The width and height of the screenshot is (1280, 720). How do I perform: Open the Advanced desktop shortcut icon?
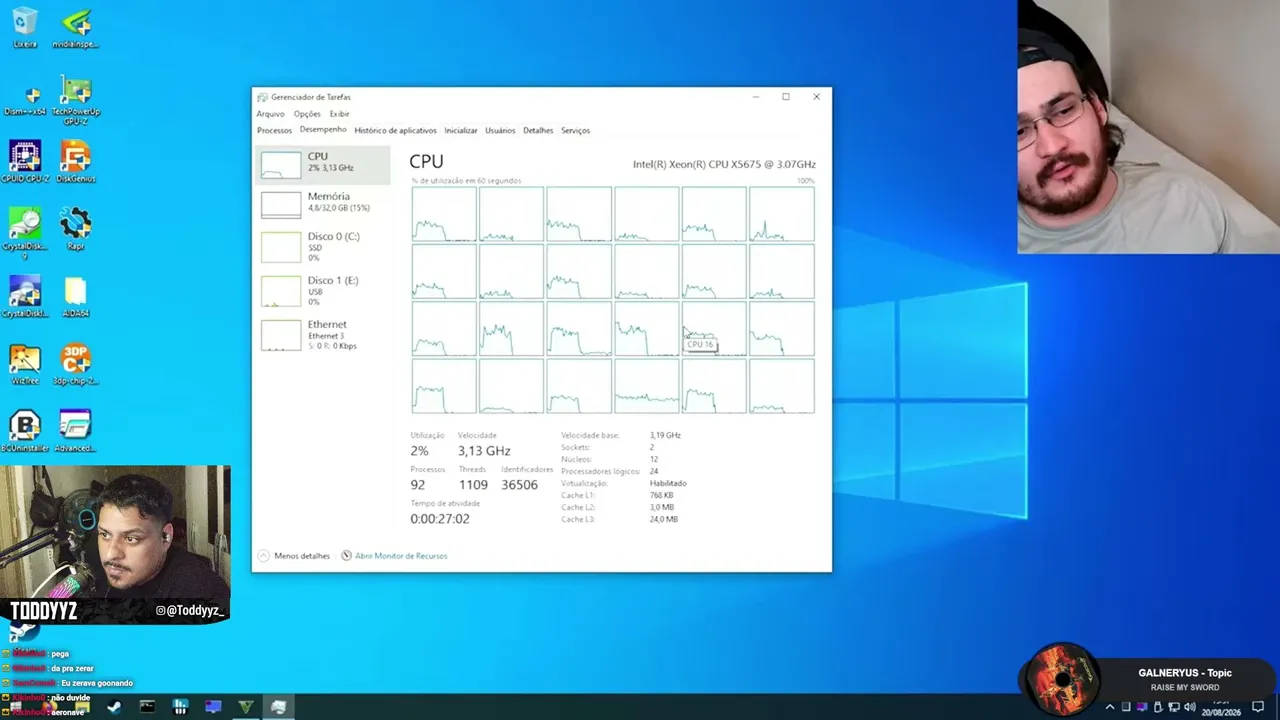76,431
